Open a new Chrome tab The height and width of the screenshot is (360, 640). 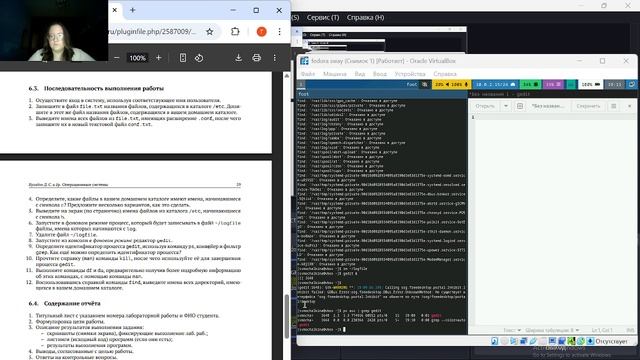click(x=133, y=10)
